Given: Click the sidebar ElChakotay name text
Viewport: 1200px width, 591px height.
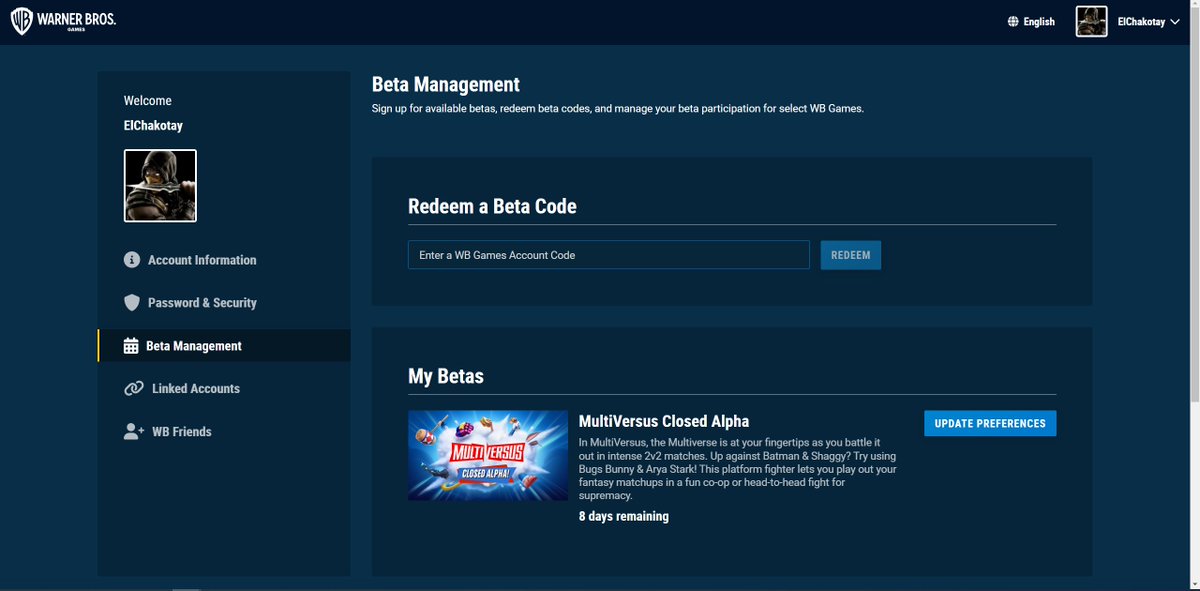Looking at the screenshot, I should coord(153,126).
